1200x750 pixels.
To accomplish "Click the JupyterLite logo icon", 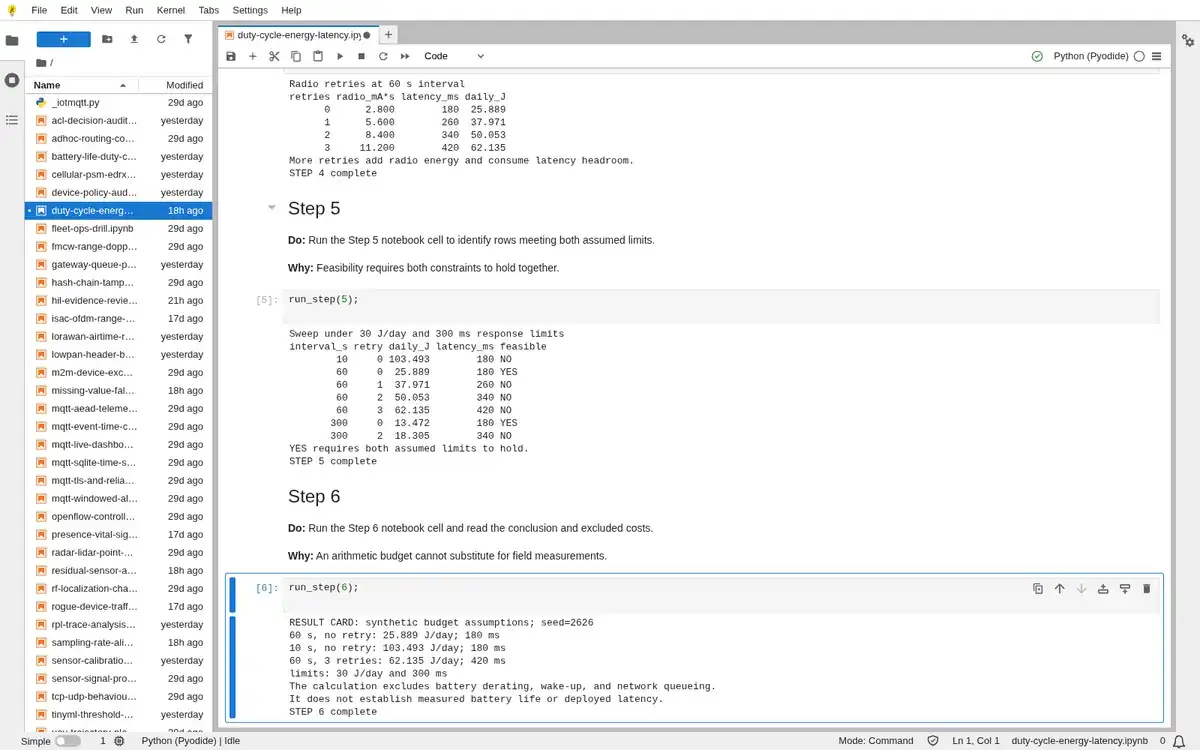I will (x=11, y=10).
